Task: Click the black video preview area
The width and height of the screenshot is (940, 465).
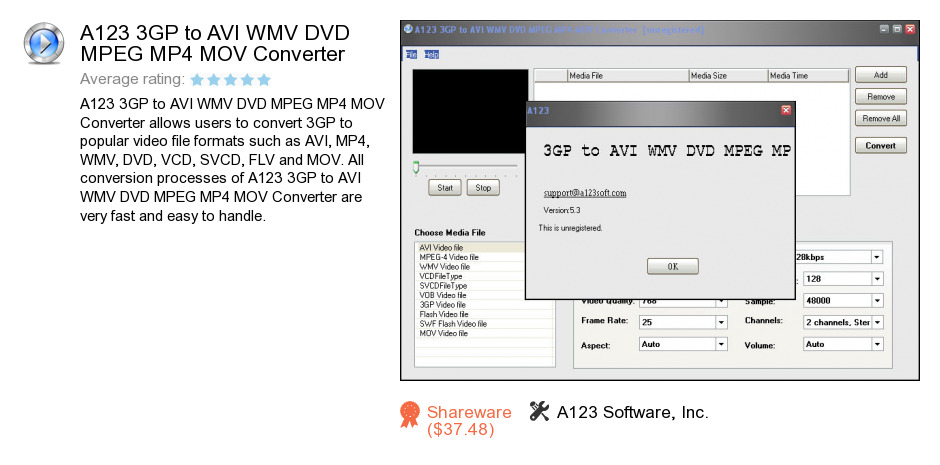Action: click(x=471, y=111)
